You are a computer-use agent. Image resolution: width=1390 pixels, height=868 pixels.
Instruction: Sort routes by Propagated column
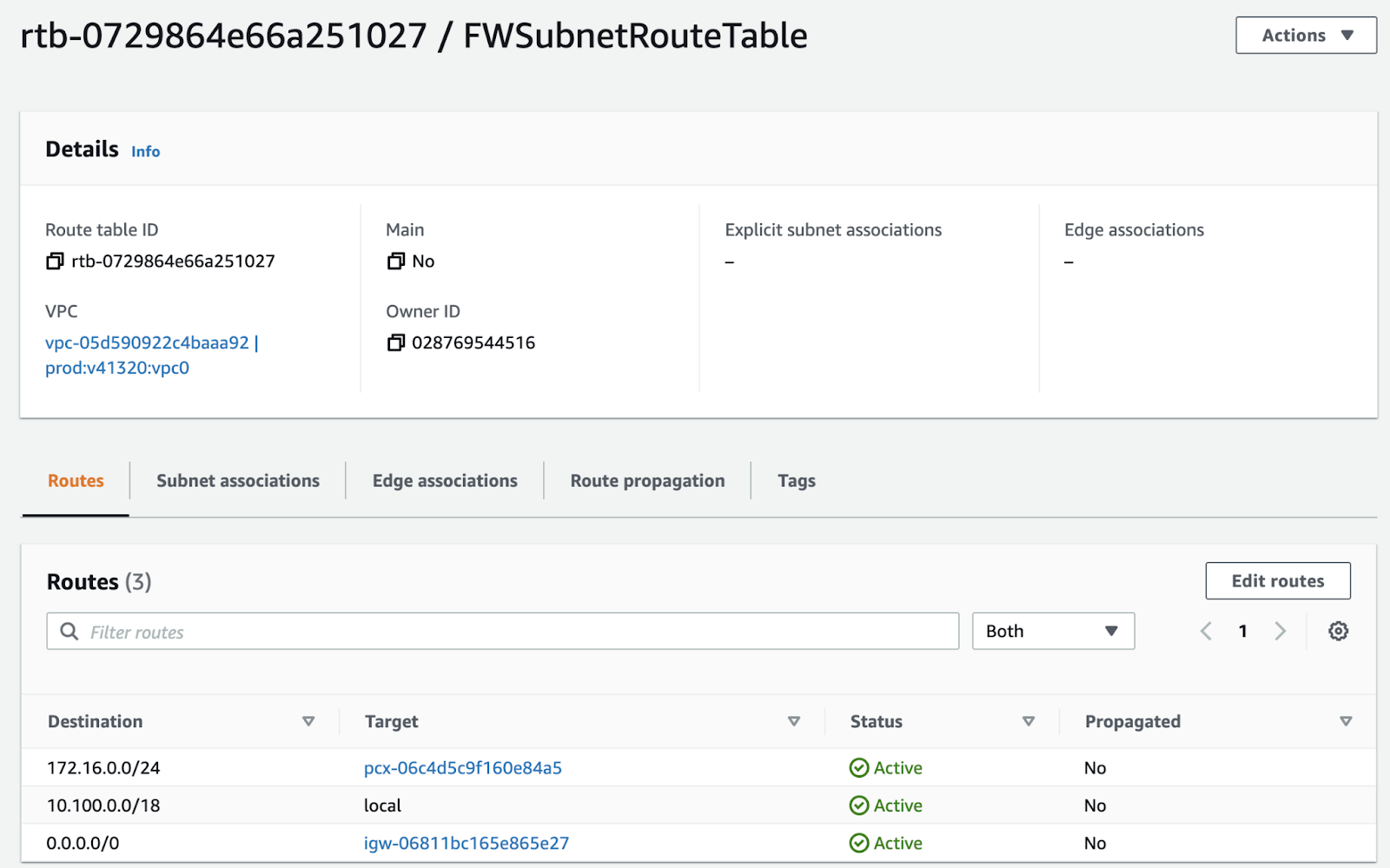pos(1345,722)
